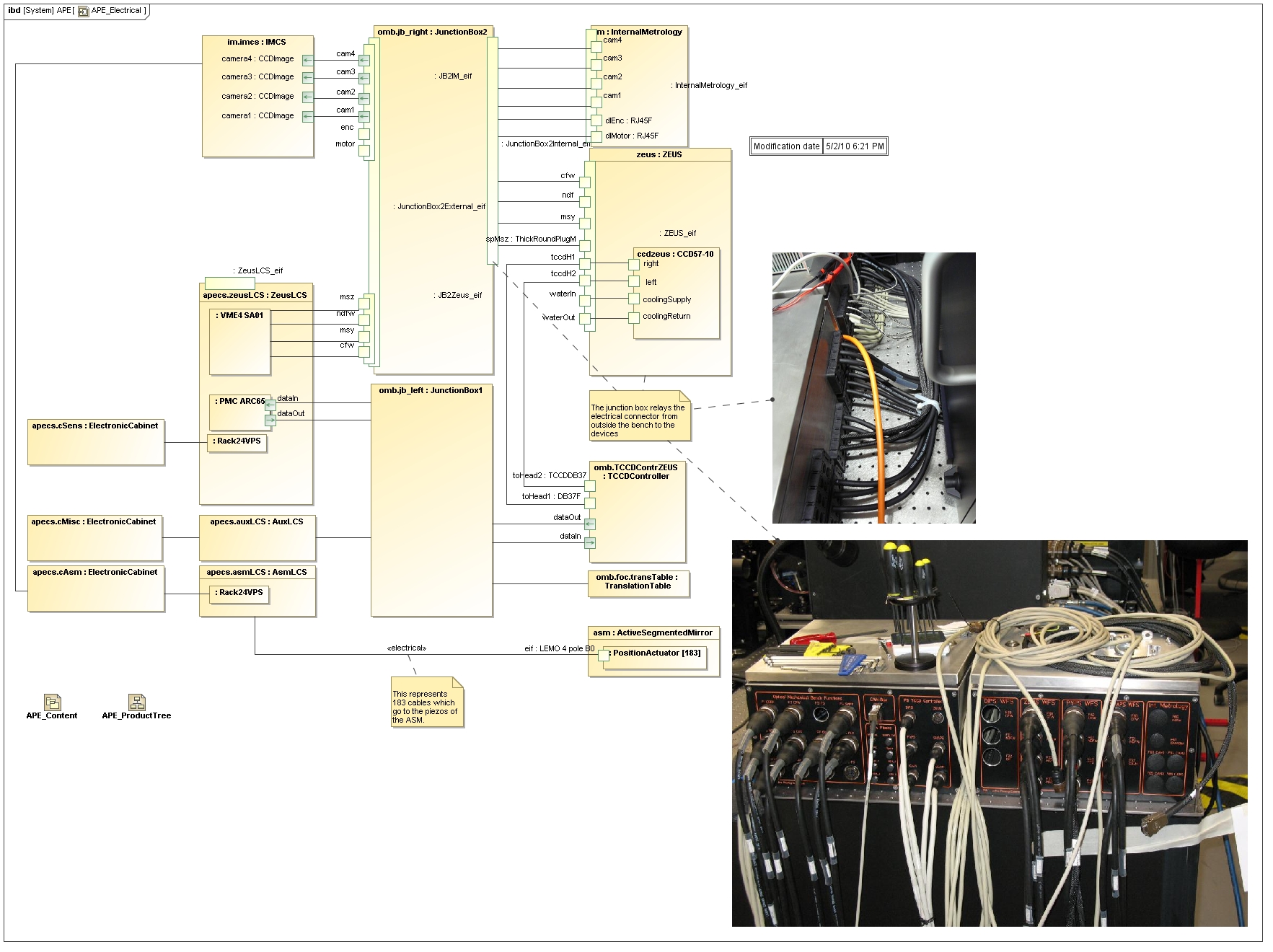
Task: Click the ': InternalMetrology_eif' label
Action: coord(709,85)
